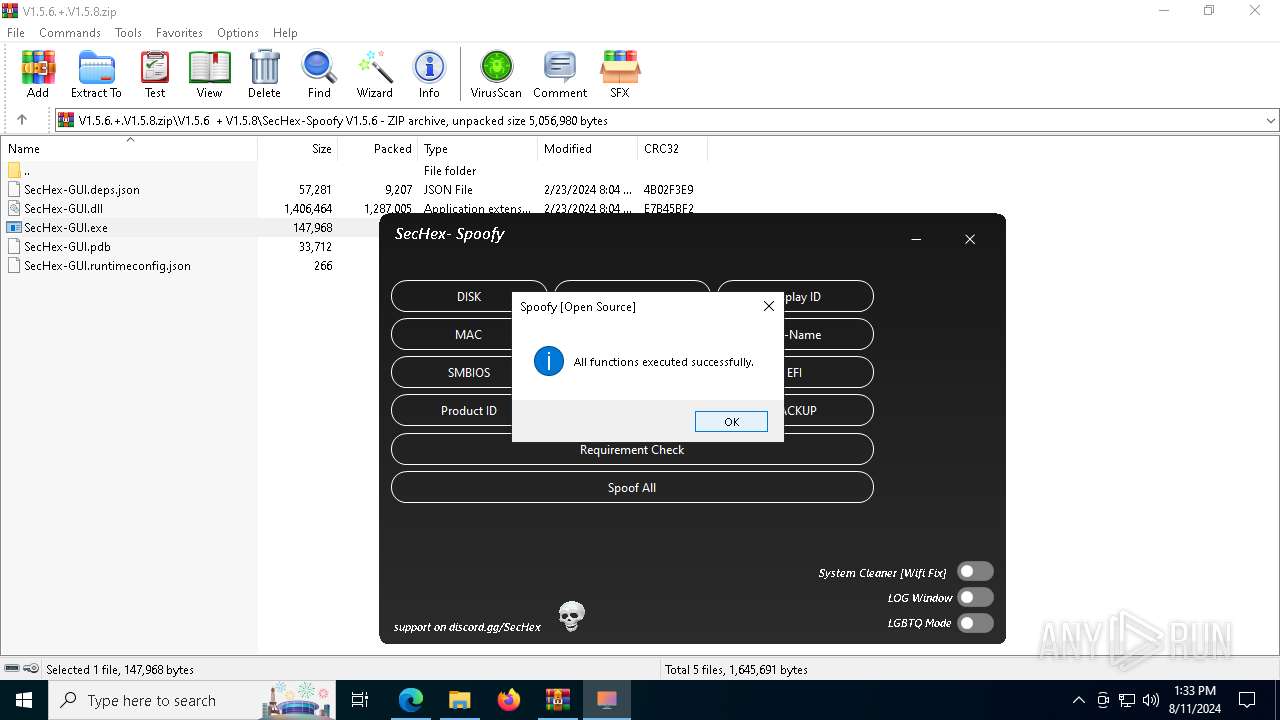Click the info icon in the message dialog
Image resolution: width=1280 pixels, height=720 pixels.
tap(549, 361)
